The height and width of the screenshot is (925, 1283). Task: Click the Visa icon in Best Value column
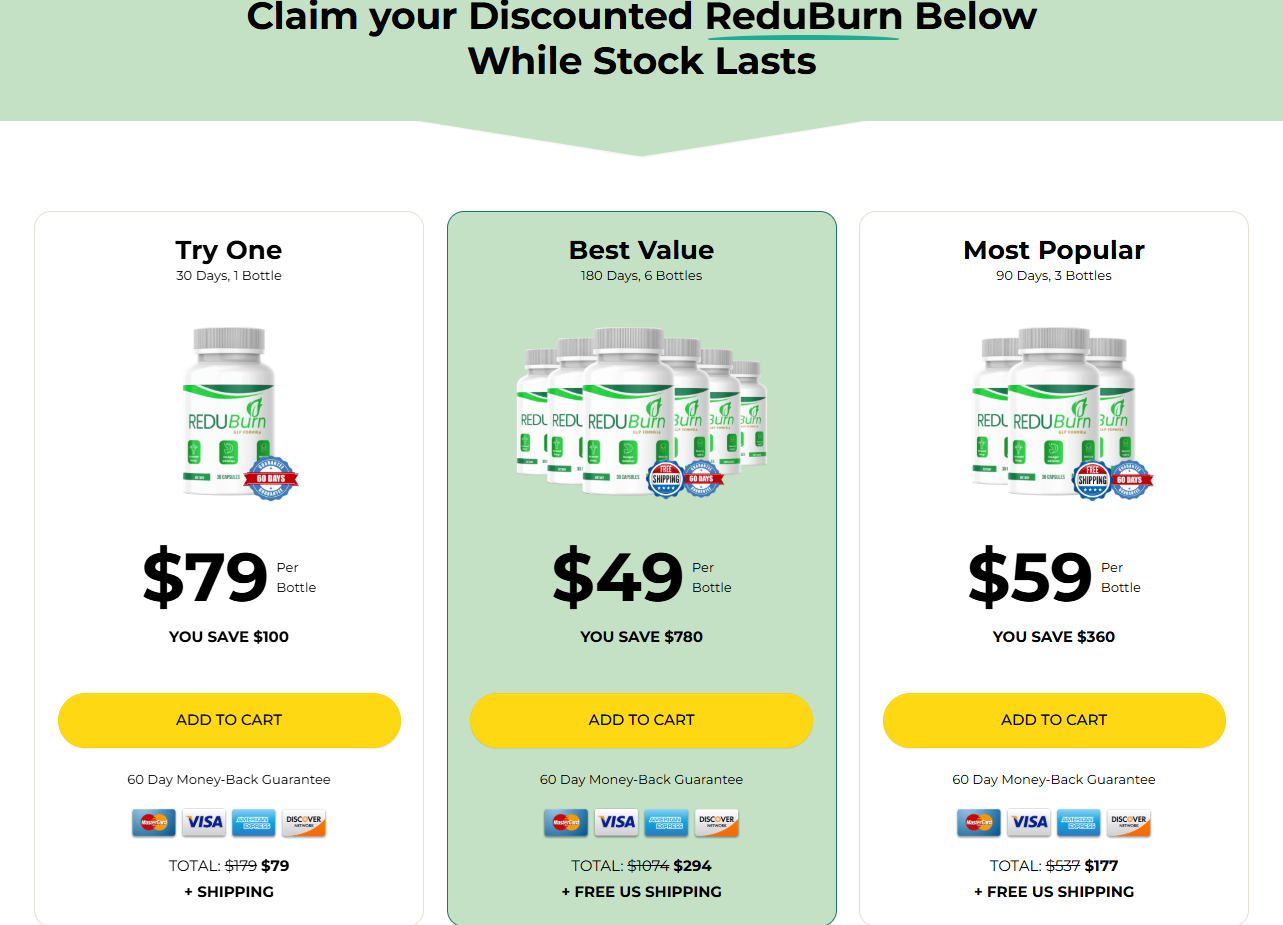click(x=616, y=822)
